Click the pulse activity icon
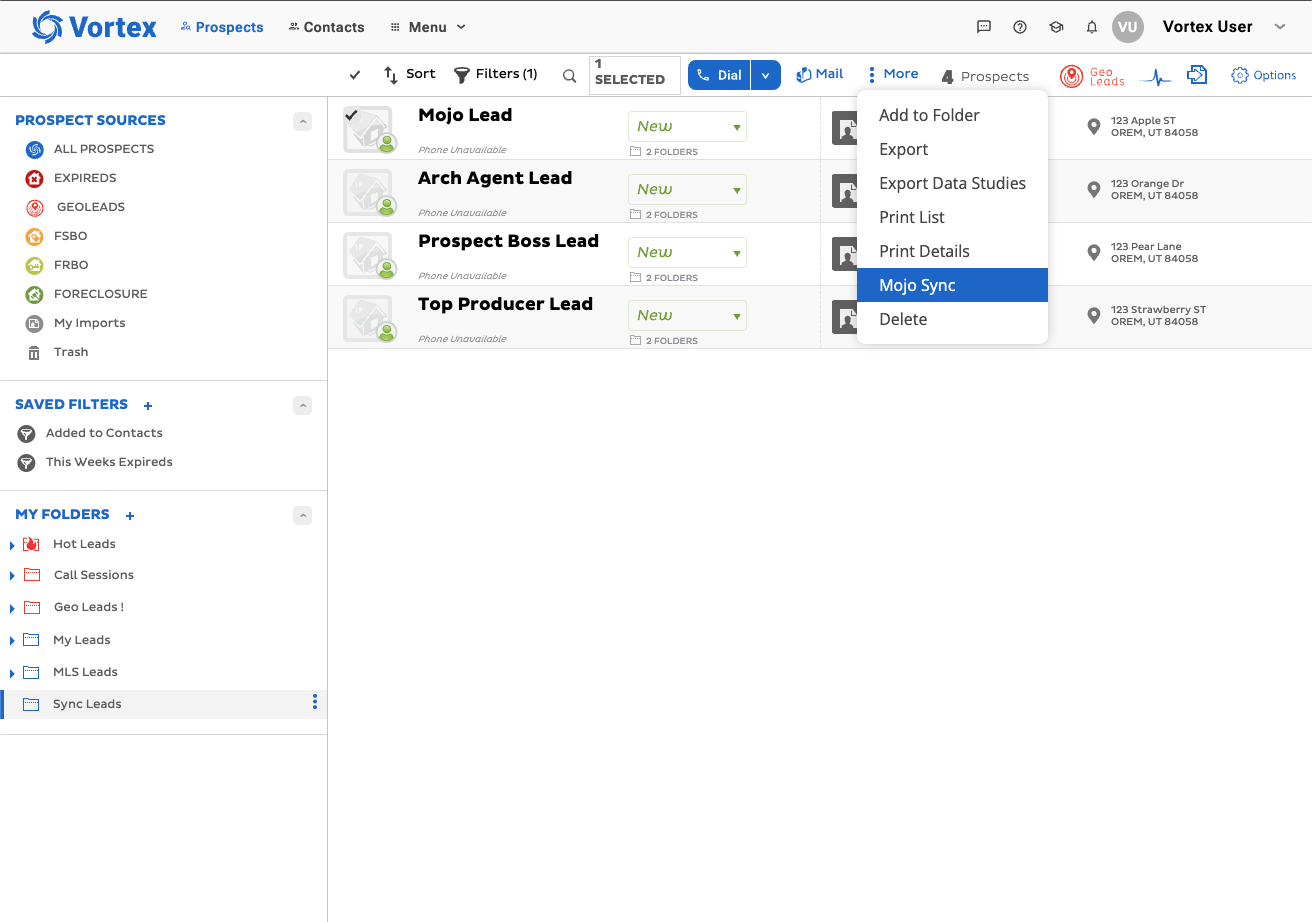 (x=1156, y=76)
